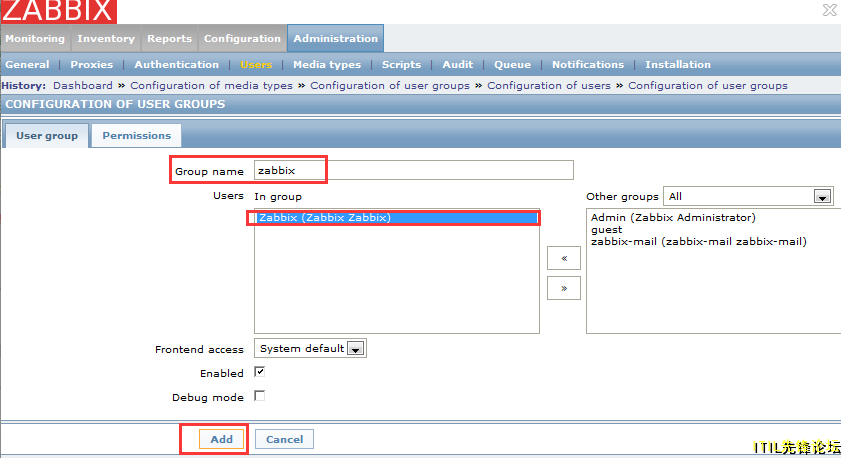The height and width of the screenshot is (458, 841).
Task: Open Configuration of media types history link
Action: [211, 85]
